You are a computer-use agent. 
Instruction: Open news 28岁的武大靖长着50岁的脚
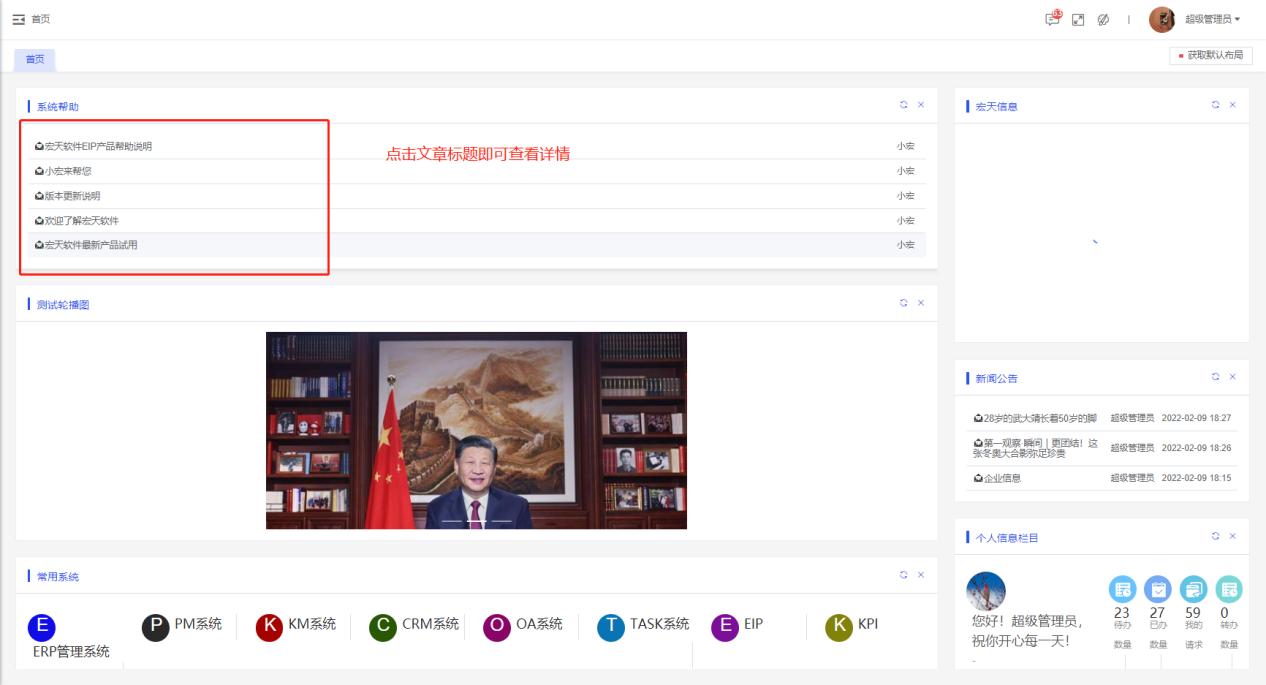(x=1040, y=418)
